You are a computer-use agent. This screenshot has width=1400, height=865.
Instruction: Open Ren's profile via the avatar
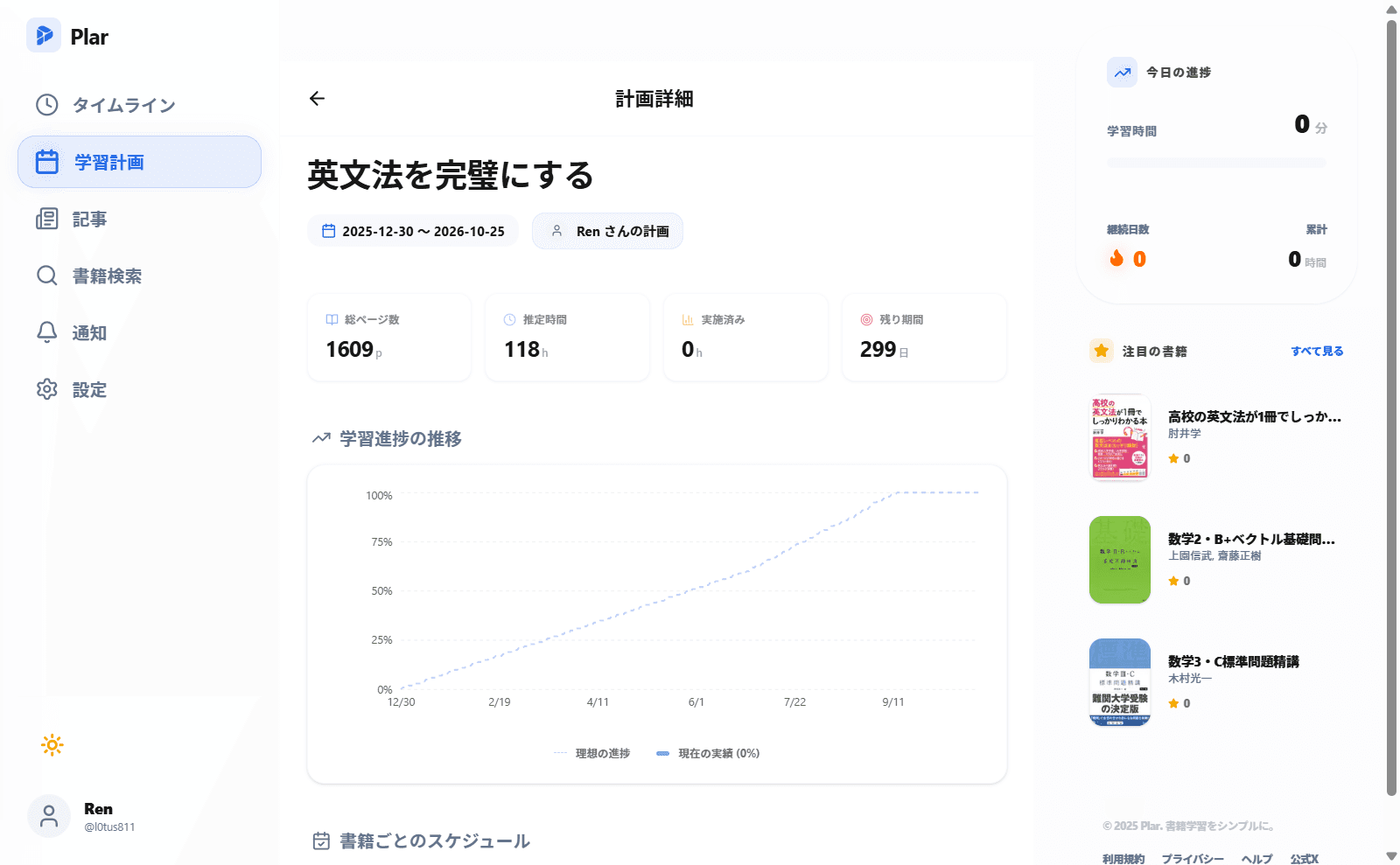(x=48, y=815)
